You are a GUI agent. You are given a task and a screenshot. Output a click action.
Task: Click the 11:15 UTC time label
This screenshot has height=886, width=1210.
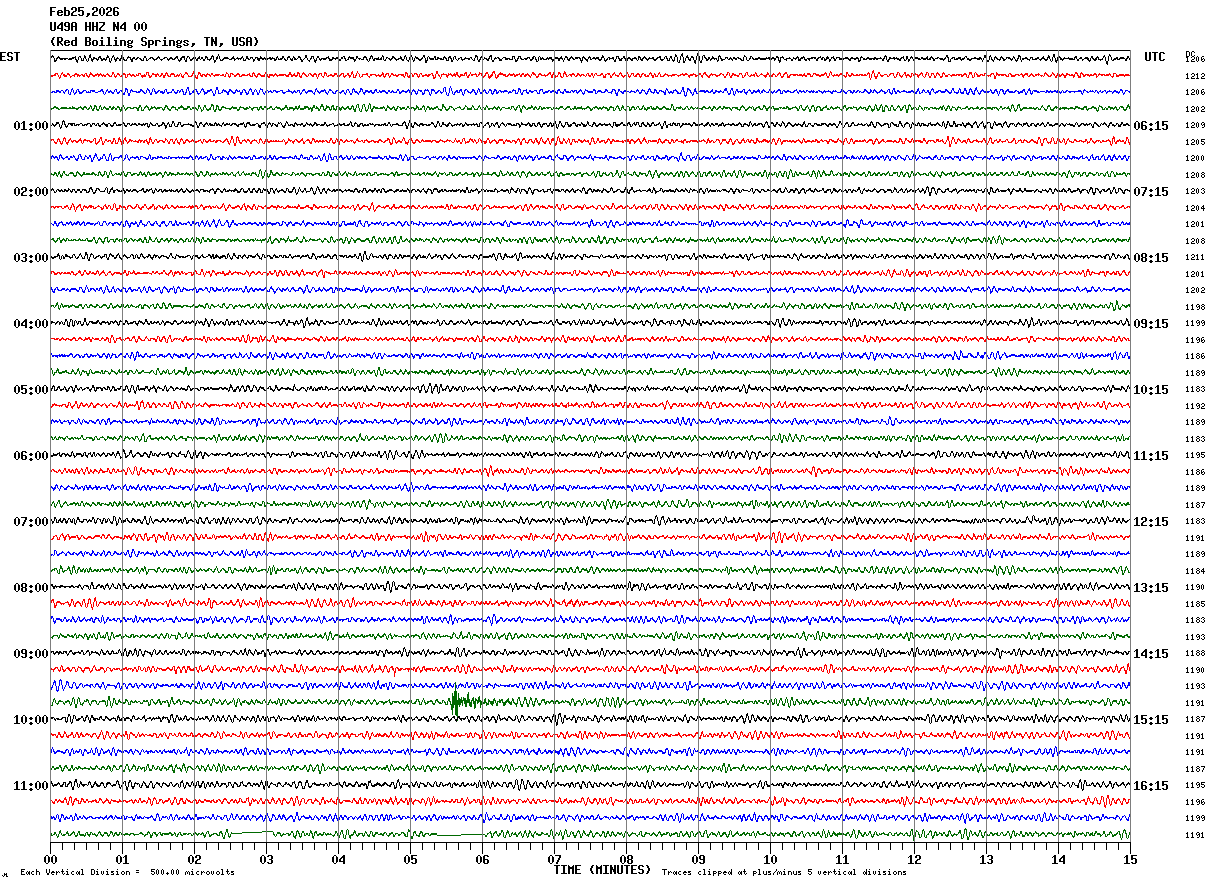[x=1151, y=456]
